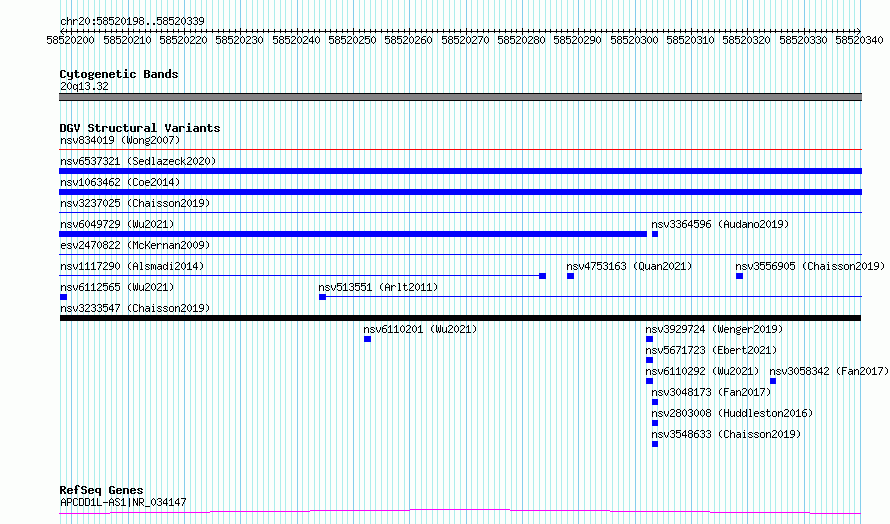Click the small blue nsv3929724 variant marker
The height and width of the screenshot is (524, 890).
click(x=649, y=339)
